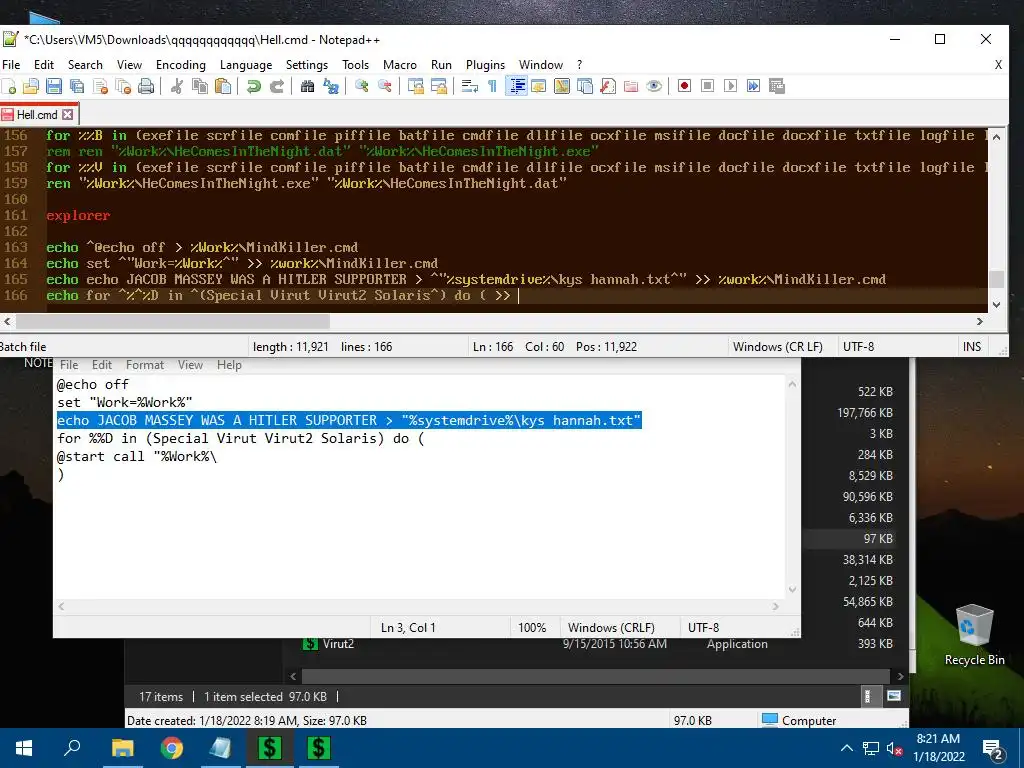Click Notepad++ vertical scrollbar down arrow
Viewport: 1024px width, 768px height.
pos(997,304)
